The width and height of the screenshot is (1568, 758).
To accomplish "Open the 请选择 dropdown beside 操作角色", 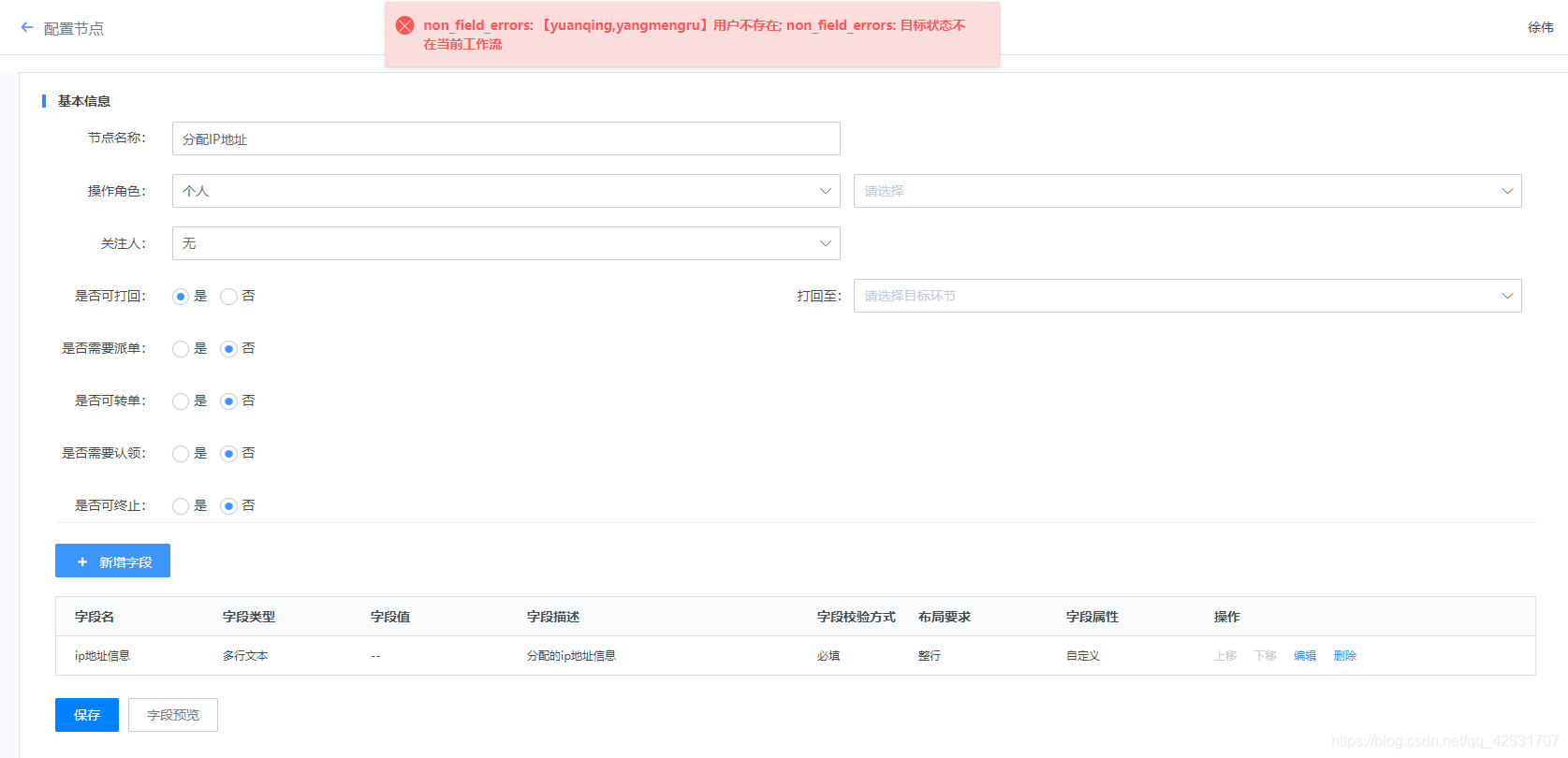I will pos(1187,191).
